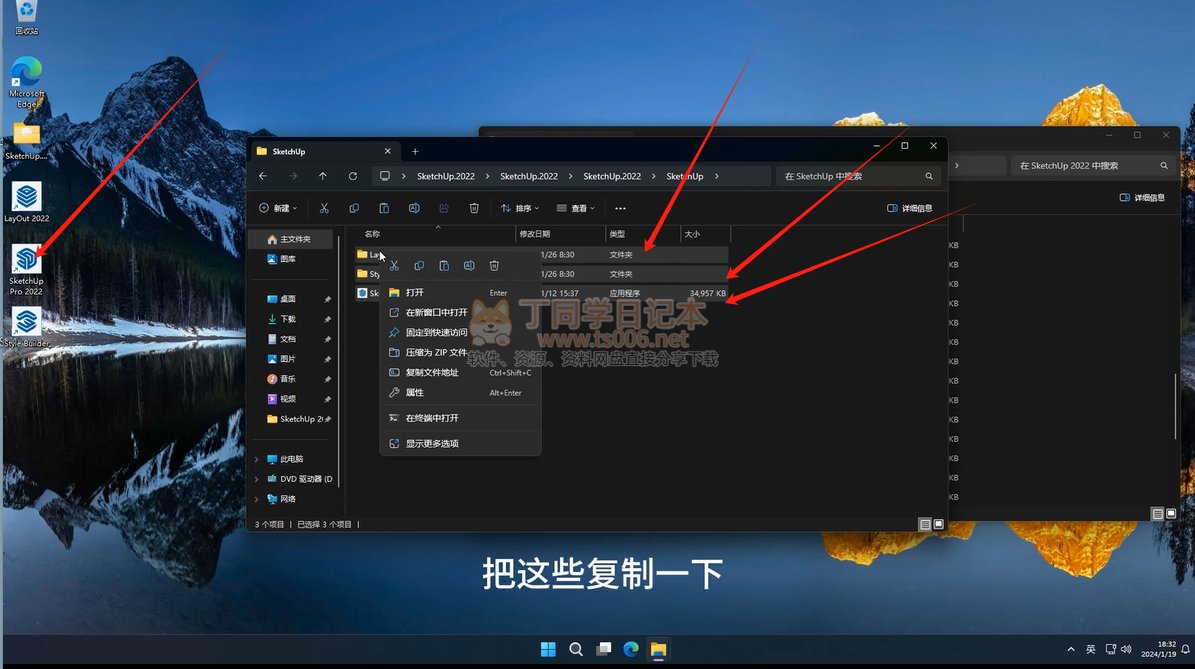Open the SketchUp folder on the desktop
The width and height of the screenshot is (1195, 669).
[26, 142]
